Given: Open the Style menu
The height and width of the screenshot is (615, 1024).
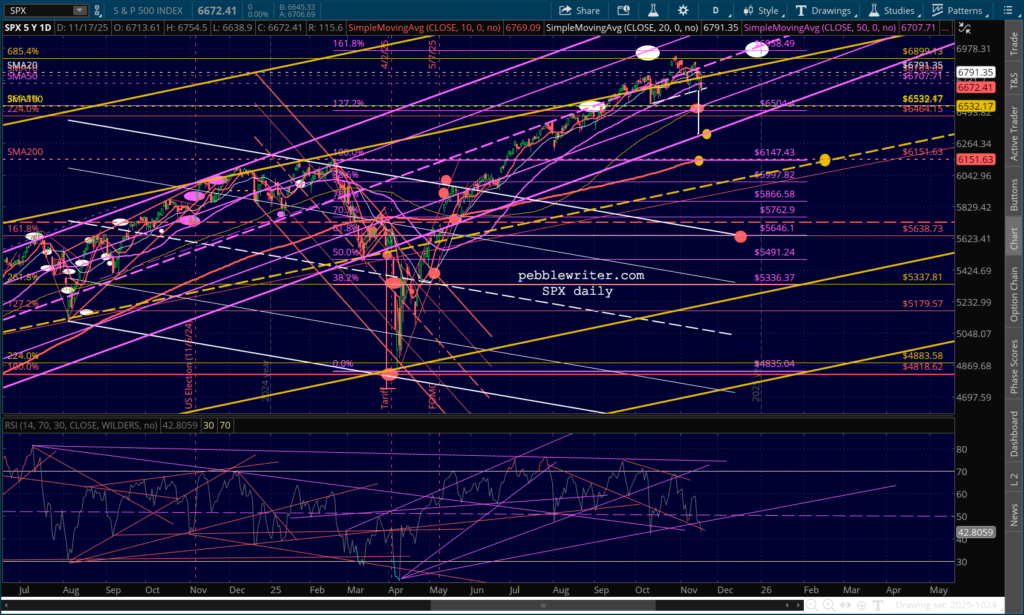Looking at the screenshot, I should [x=763, y=10].
